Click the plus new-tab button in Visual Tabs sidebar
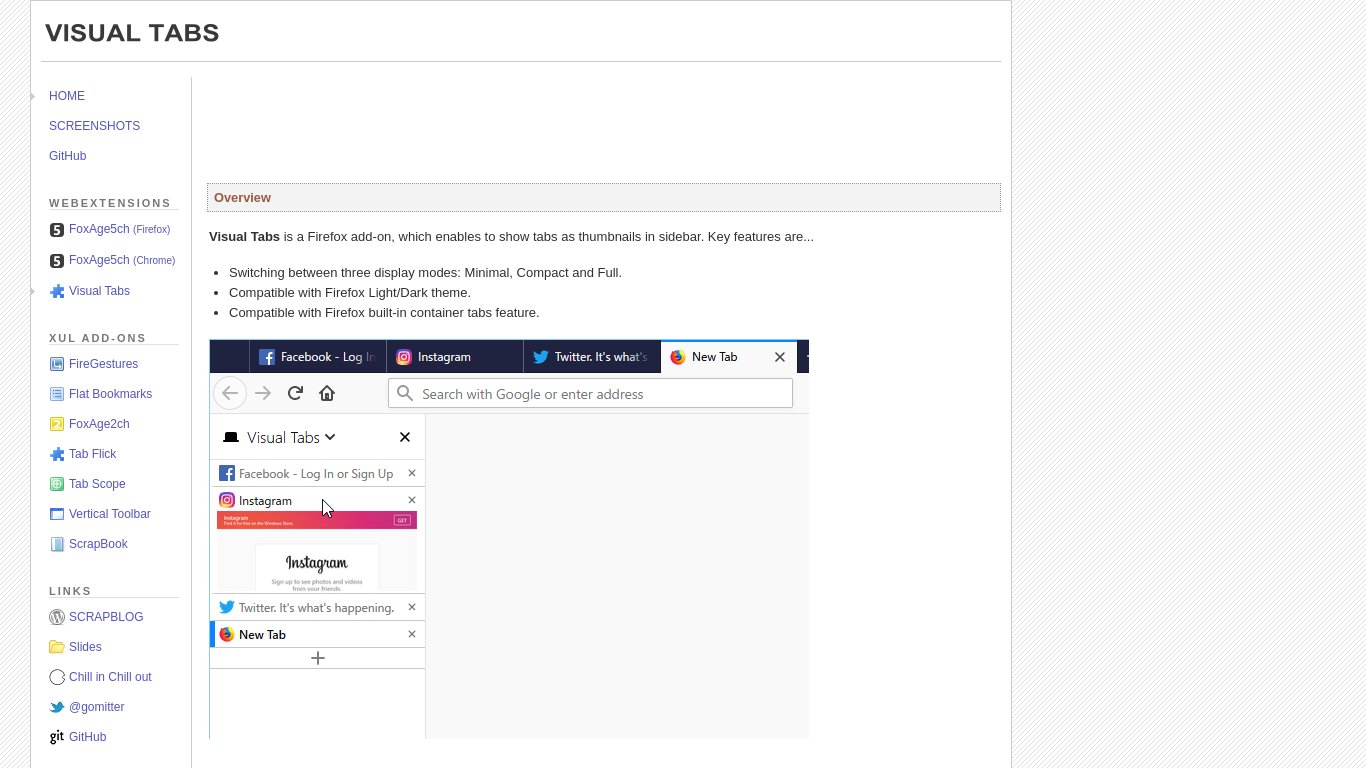Screen dimensions: 1366x768 click(x=318, y=658)
